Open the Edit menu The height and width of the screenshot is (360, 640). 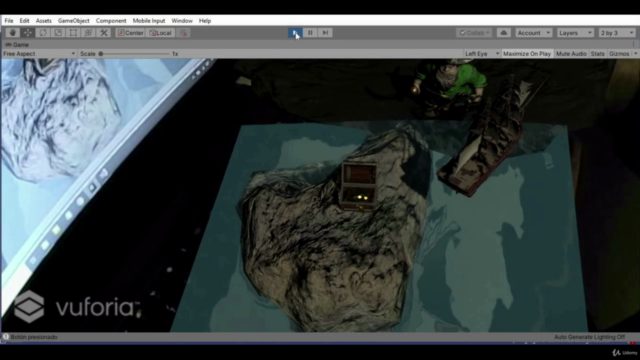point(24,20)
